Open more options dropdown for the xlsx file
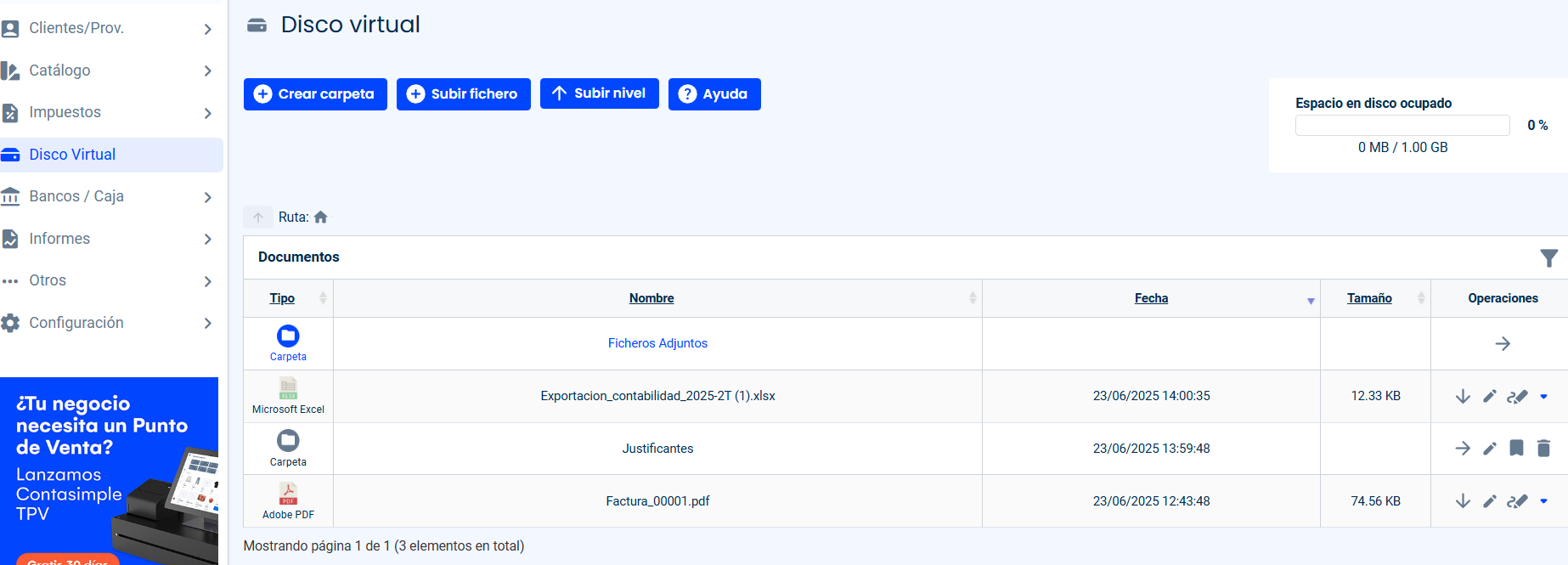The width and height of the screenshot is (1568, 565). coord(1543,397)
